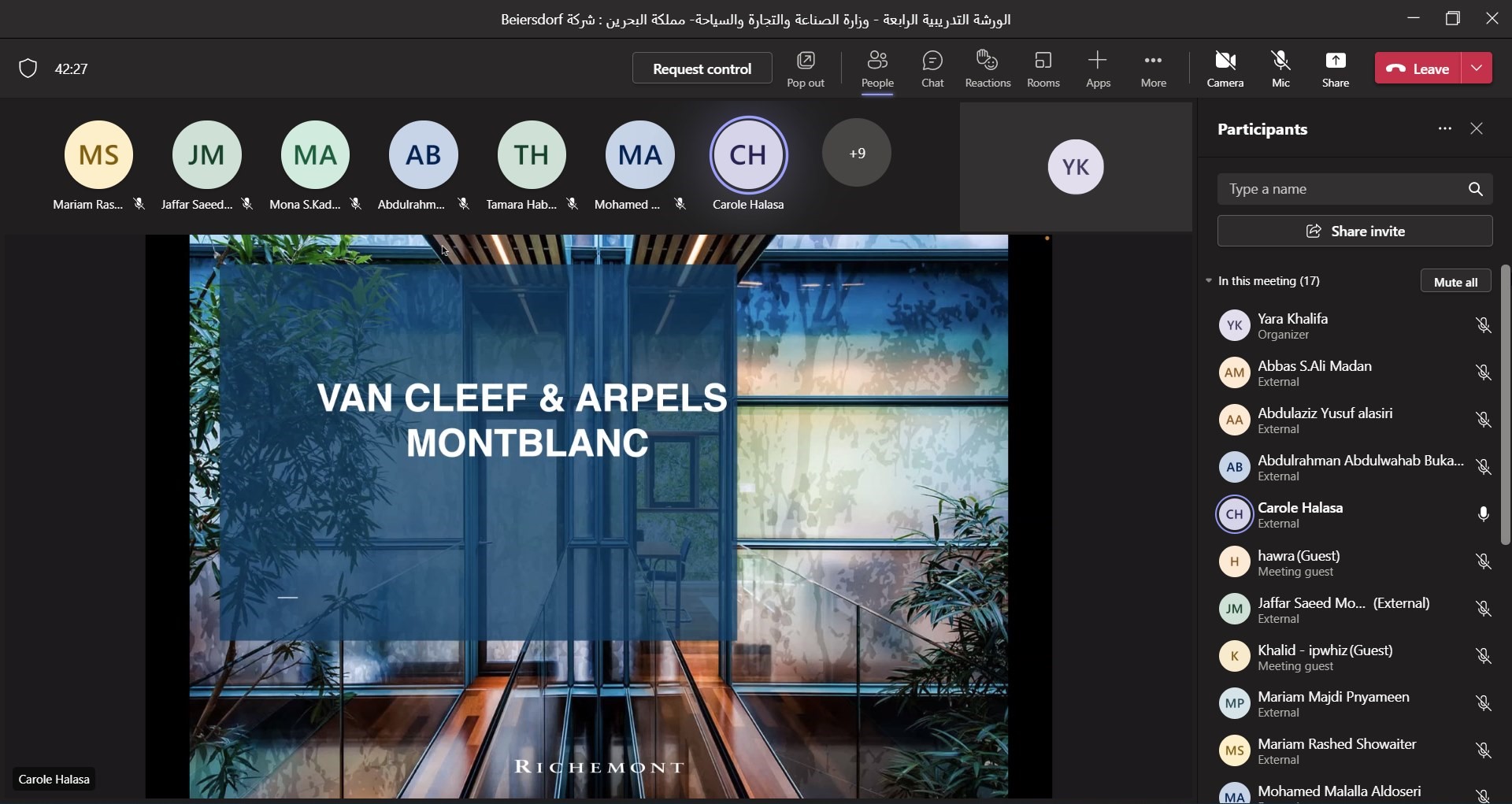Select hawra (Guest) participant

pos(1350,561)
